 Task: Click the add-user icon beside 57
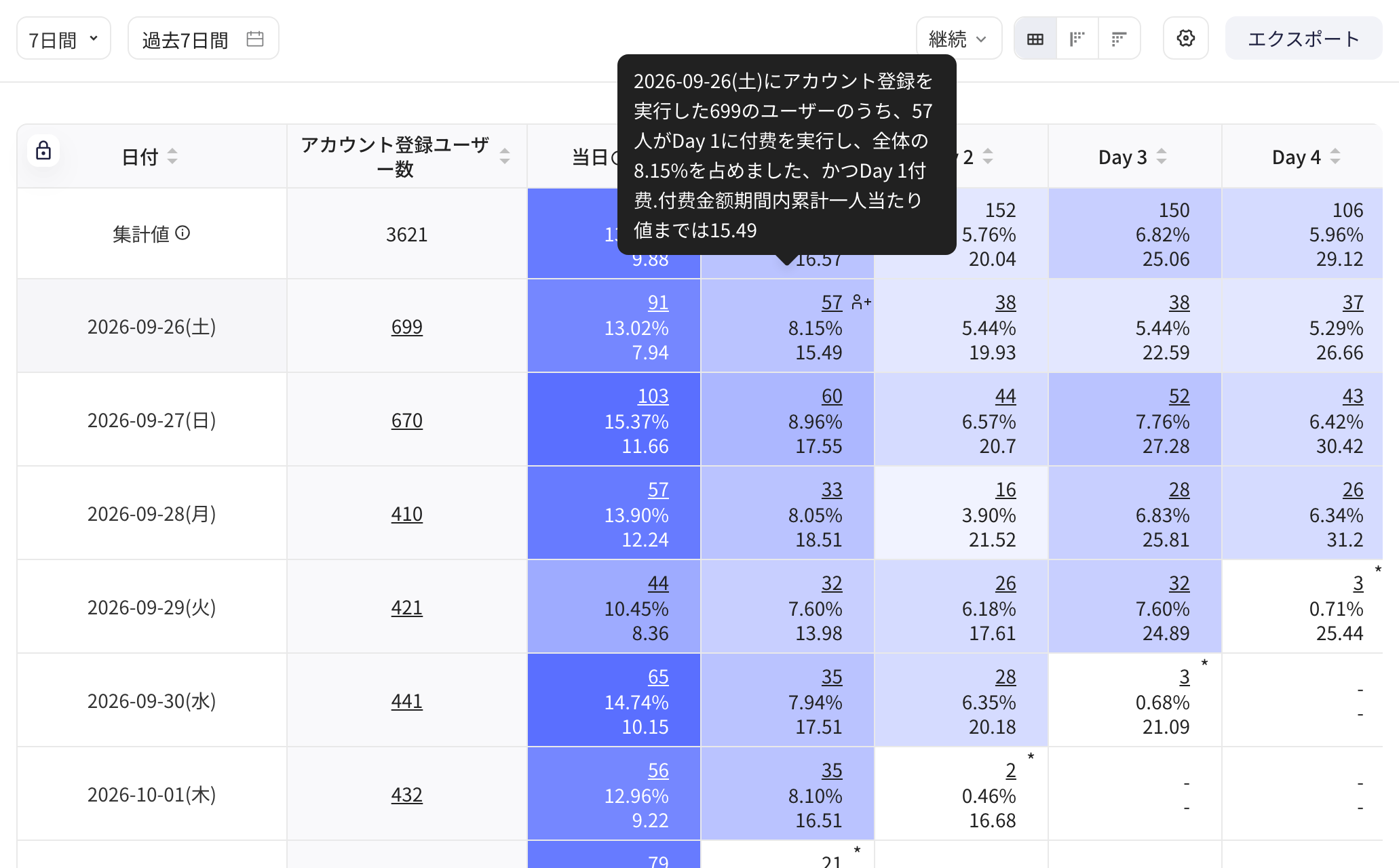(x=861, y=302)
